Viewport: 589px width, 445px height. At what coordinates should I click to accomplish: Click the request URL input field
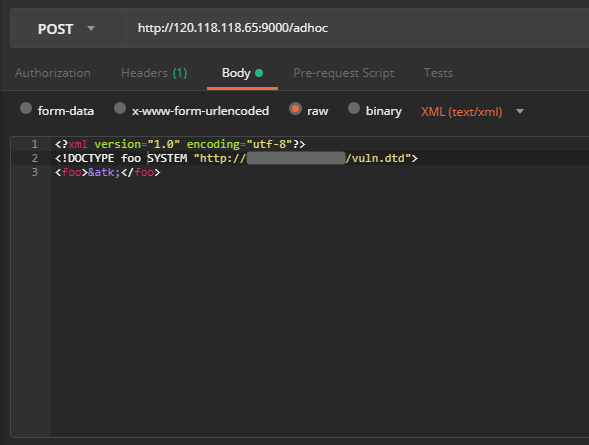(358, 28)
